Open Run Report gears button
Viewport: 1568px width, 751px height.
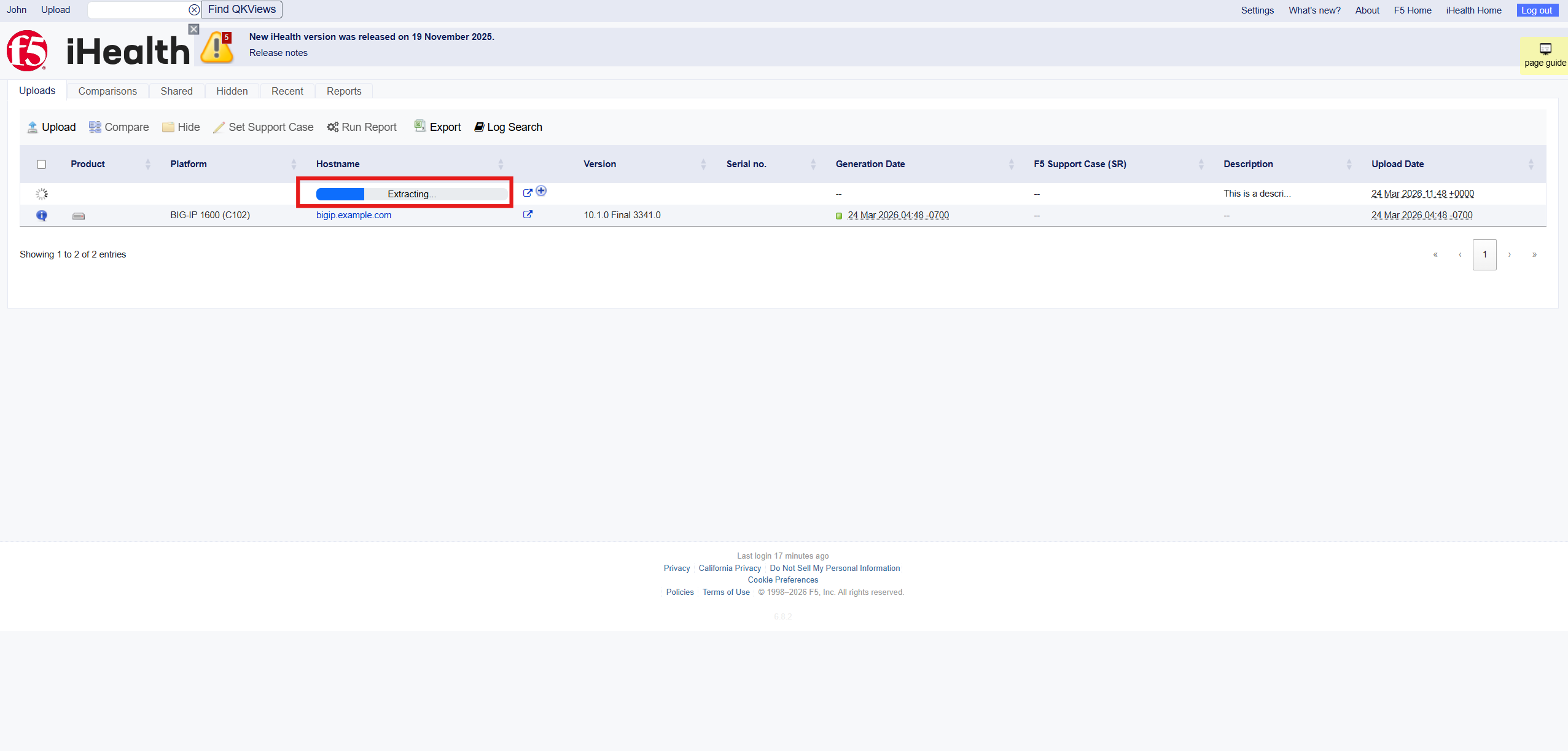coord(362,127)
